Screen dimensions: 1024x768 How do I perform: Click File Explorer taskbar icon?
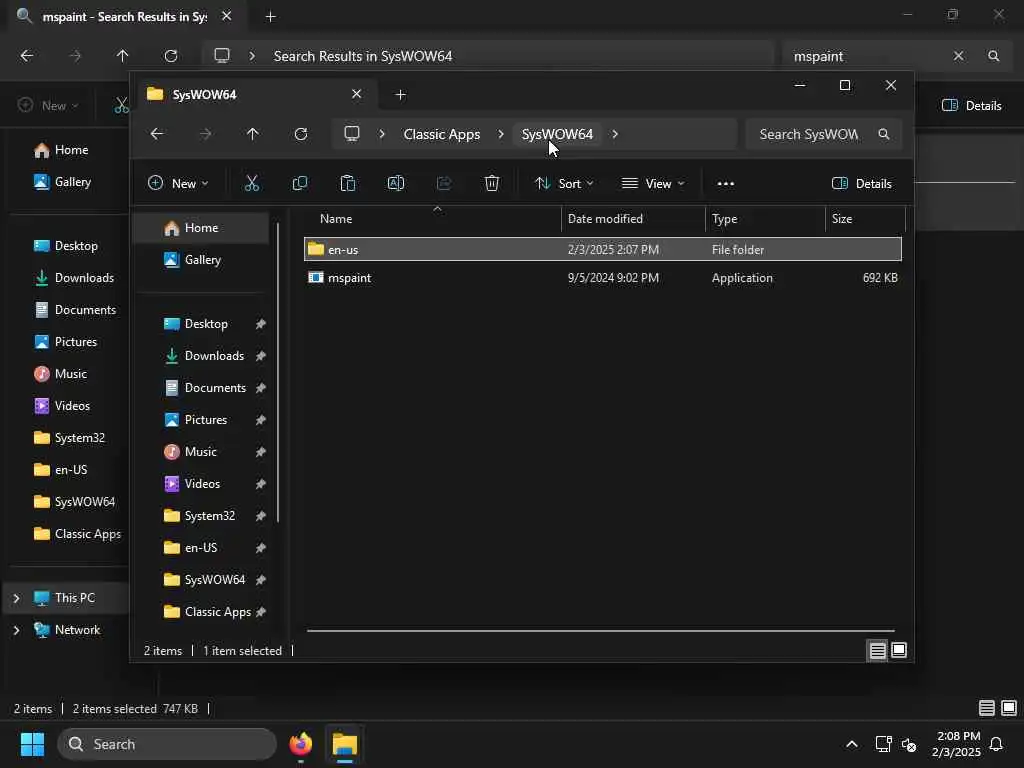tap(345, 744)
